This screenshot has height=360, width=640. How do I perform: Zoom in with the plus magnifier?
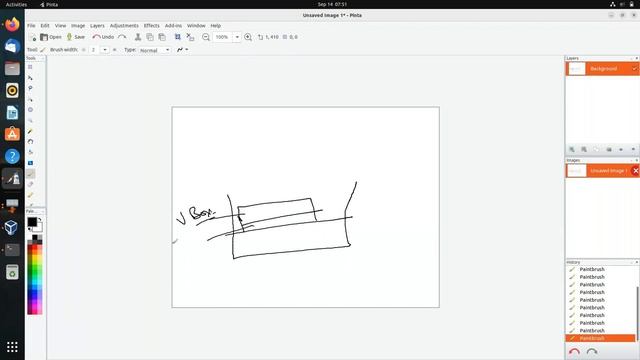click(x=248, y=37)
